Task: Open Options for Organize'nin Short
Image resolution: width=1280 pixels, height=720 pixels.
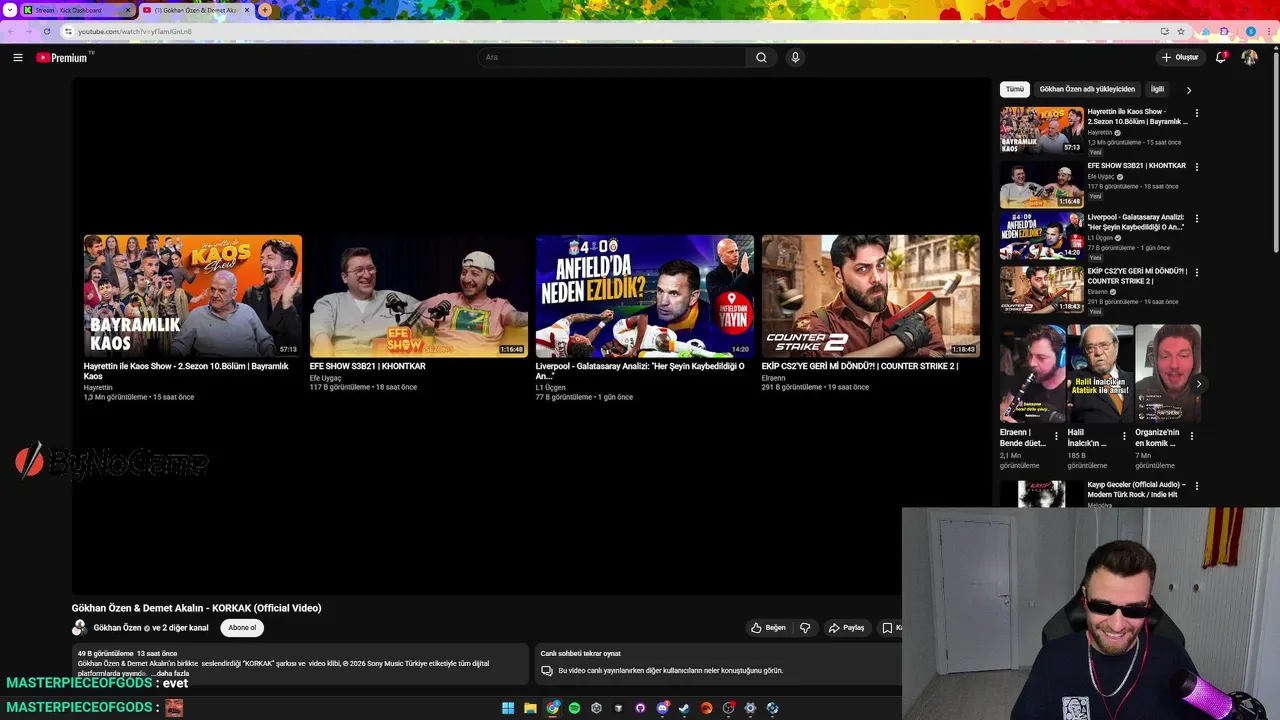Action: tap(1192, 436)
